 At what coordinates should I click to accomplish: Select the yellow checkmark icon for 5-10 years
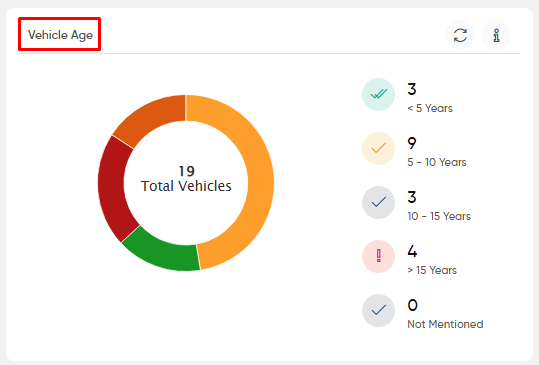[x=378, y=148]
